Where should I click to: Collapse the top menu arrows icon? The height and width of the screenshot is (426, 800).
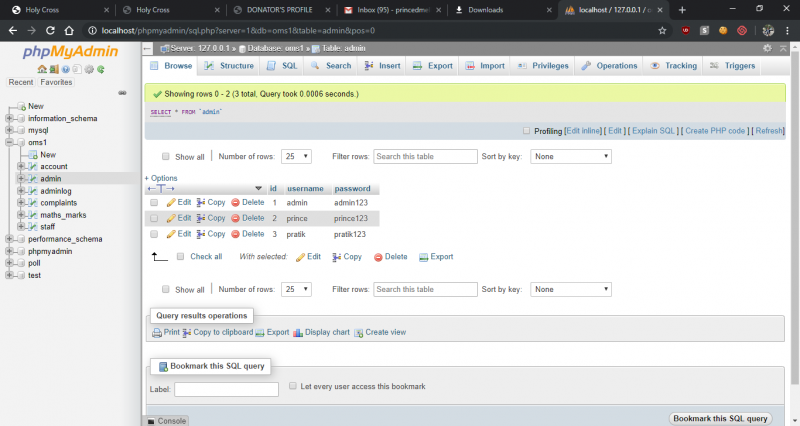click(783, 48)
